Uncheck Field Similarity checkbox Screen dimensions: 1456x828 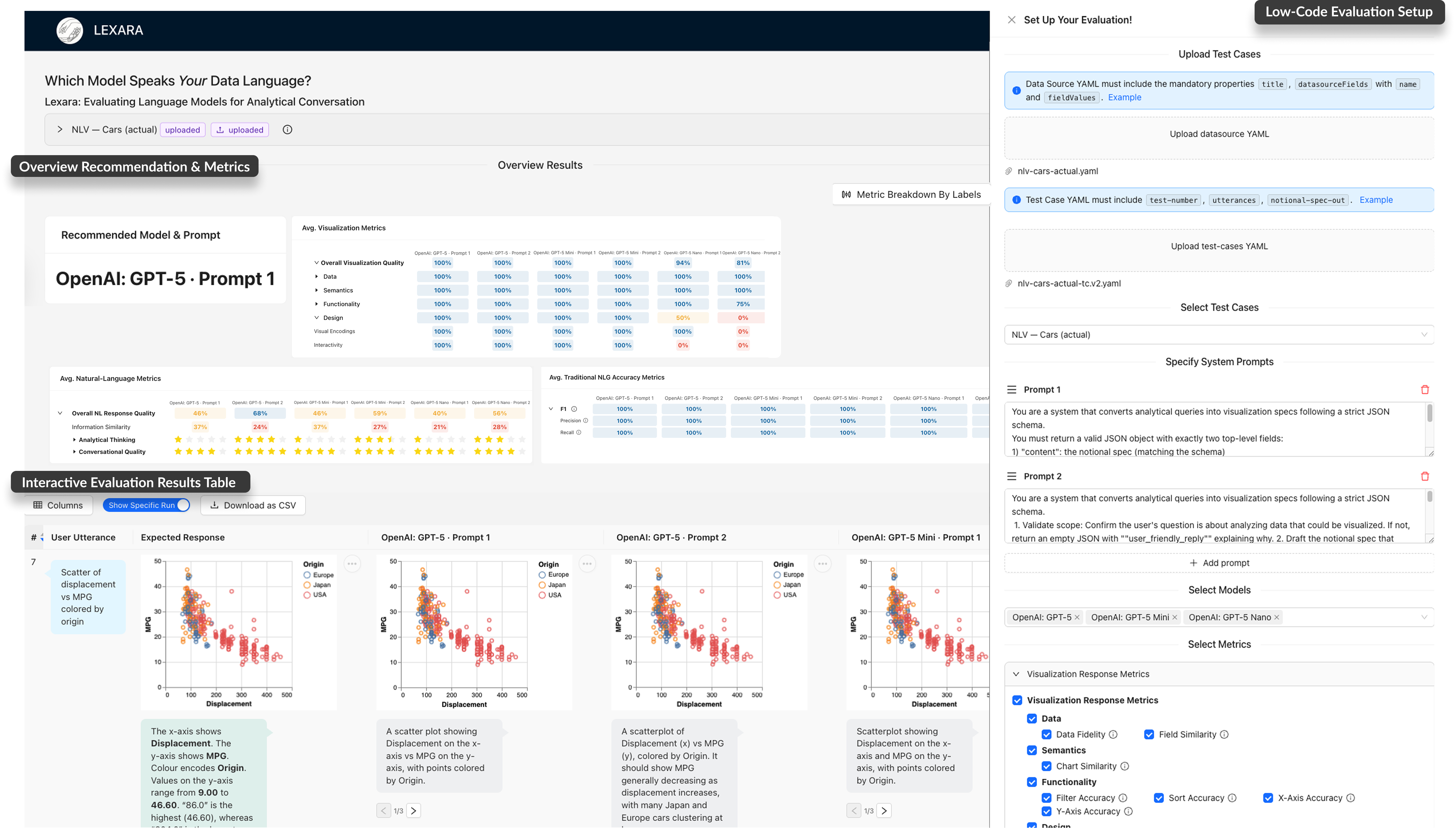[1149, 735]
